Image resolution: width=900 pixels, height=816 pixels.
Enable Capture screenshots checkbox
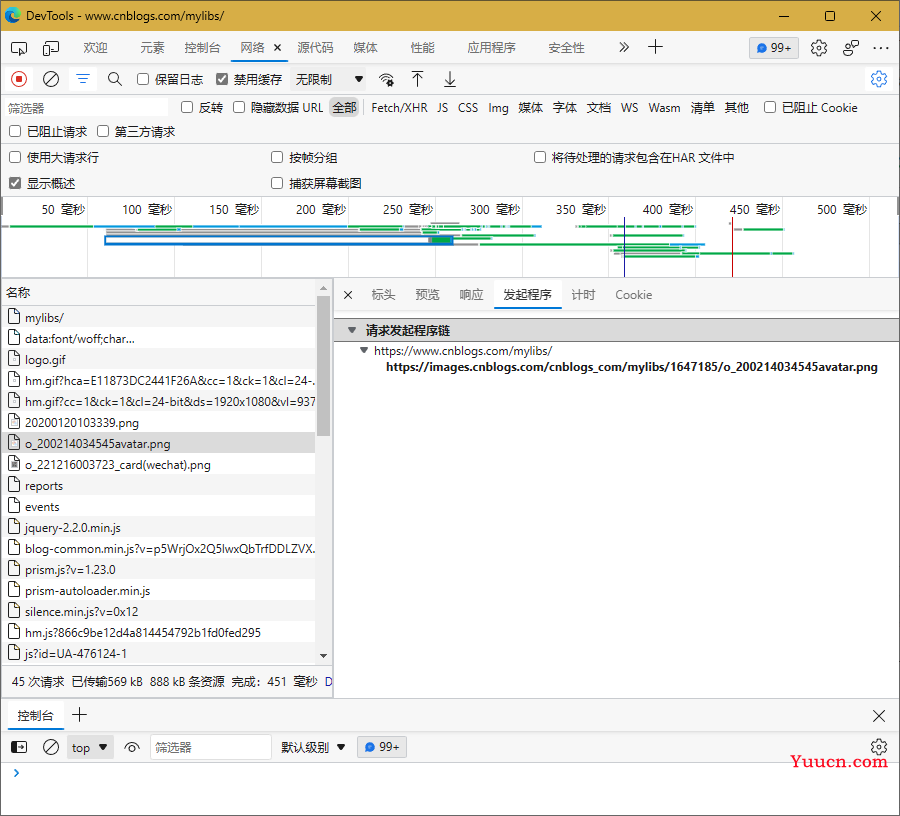tap(277, 183)
